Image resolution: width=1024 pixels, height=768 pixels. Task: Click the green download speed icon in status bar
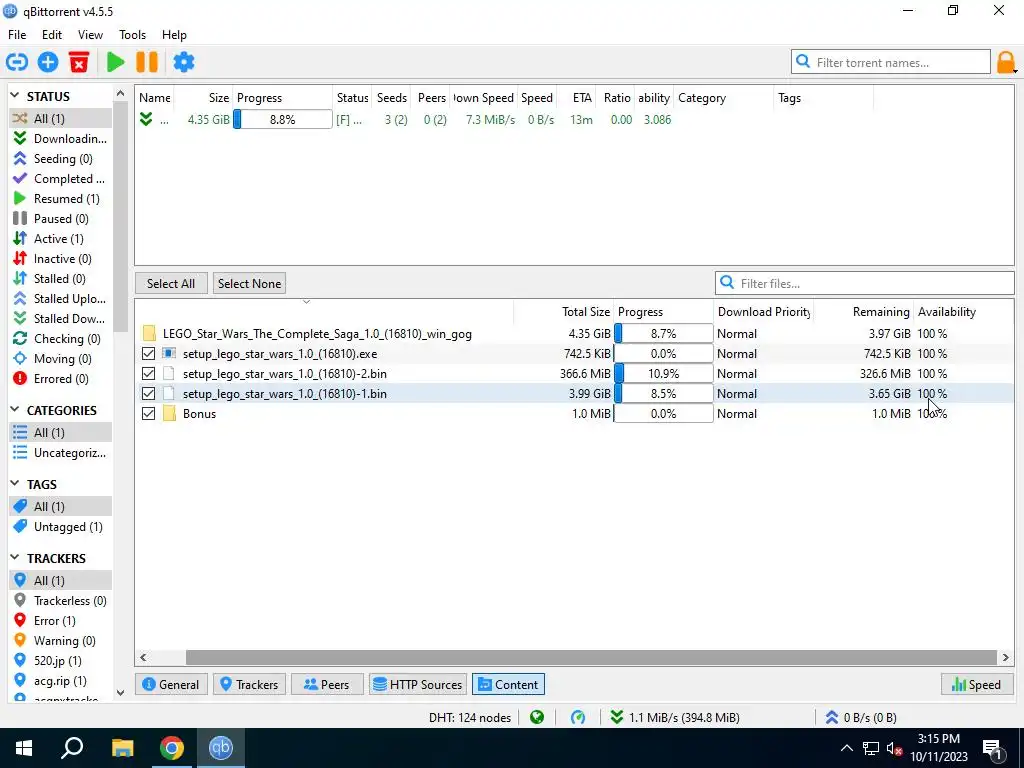616,717
